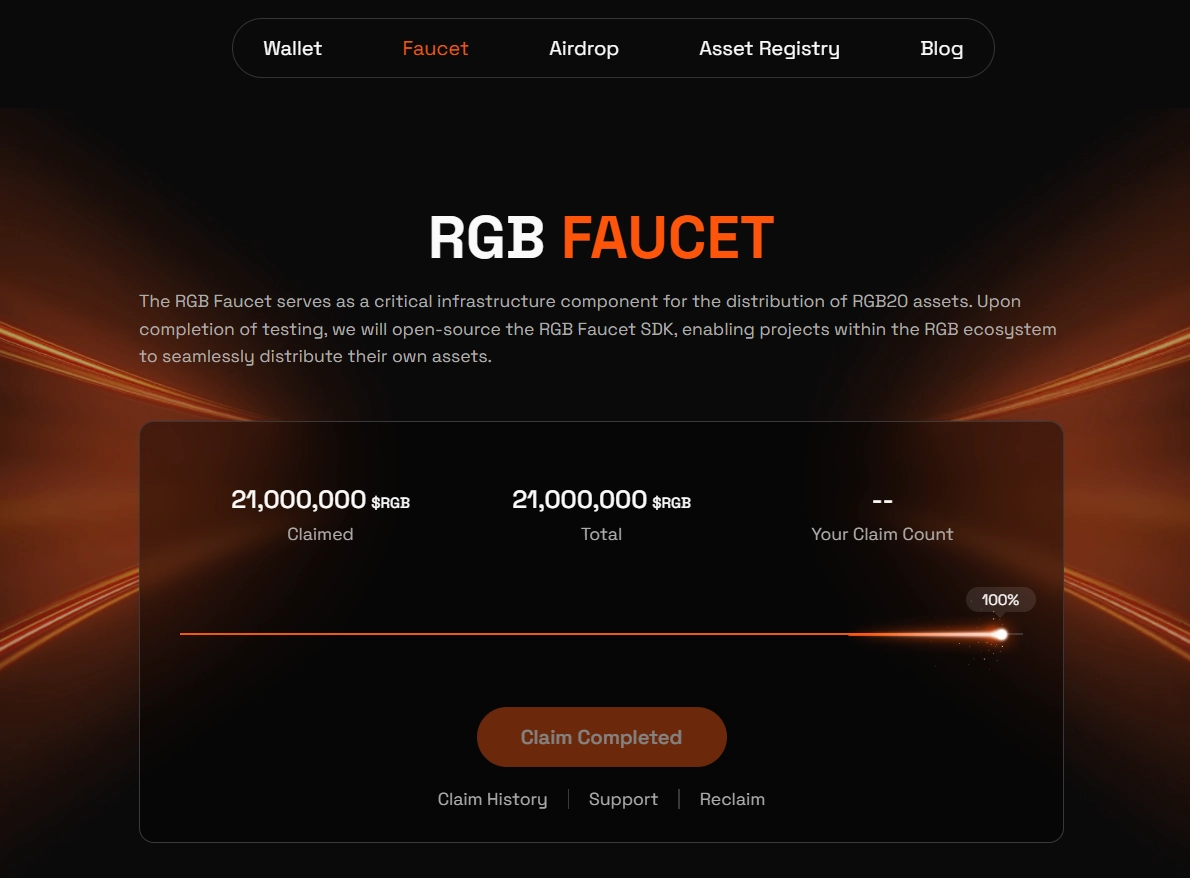The width and height of the screenshot is (1190, 878).
Task: Click the 100% progress badge
Action: [x=1000, y=599]
